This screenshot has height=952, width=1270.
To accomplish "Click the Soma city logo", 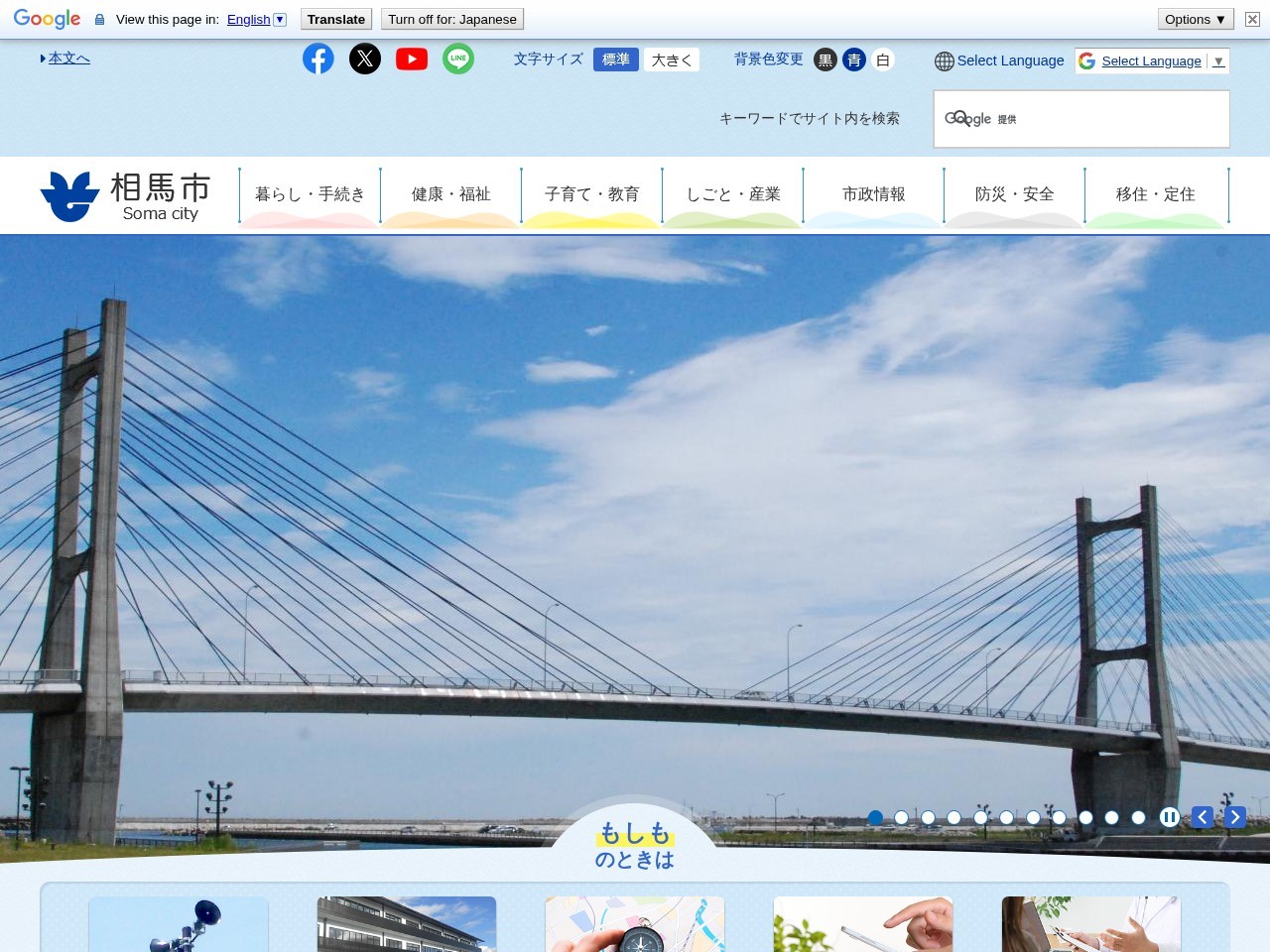I will pyautogui.click(x=126, y=195).
